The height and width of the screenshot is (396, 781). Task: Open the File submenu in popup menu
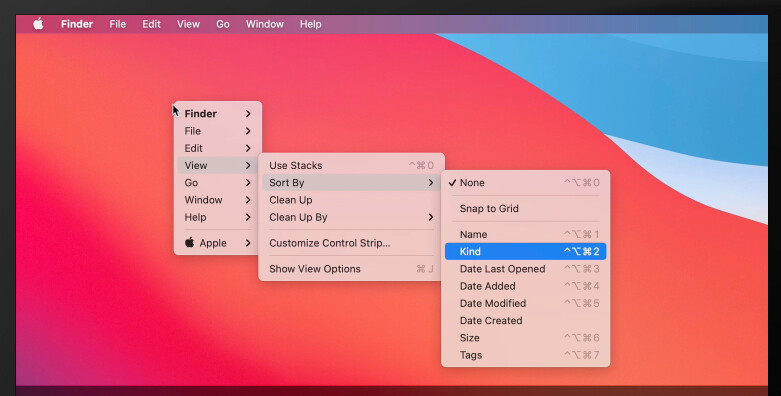pyautogui.click(x=218, y=131)
